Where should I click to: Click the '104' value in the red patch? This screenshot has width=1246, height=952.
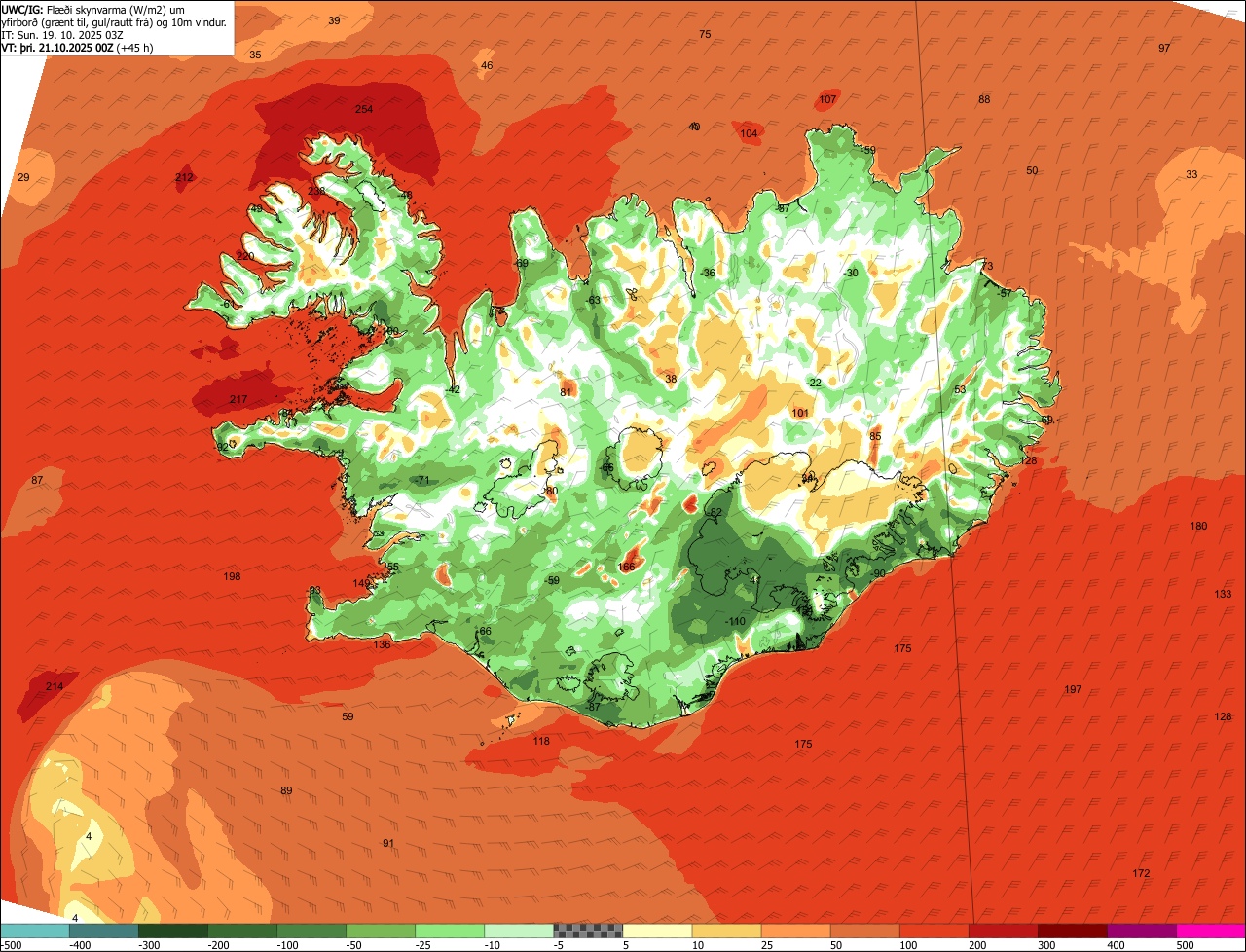point(749,133)
